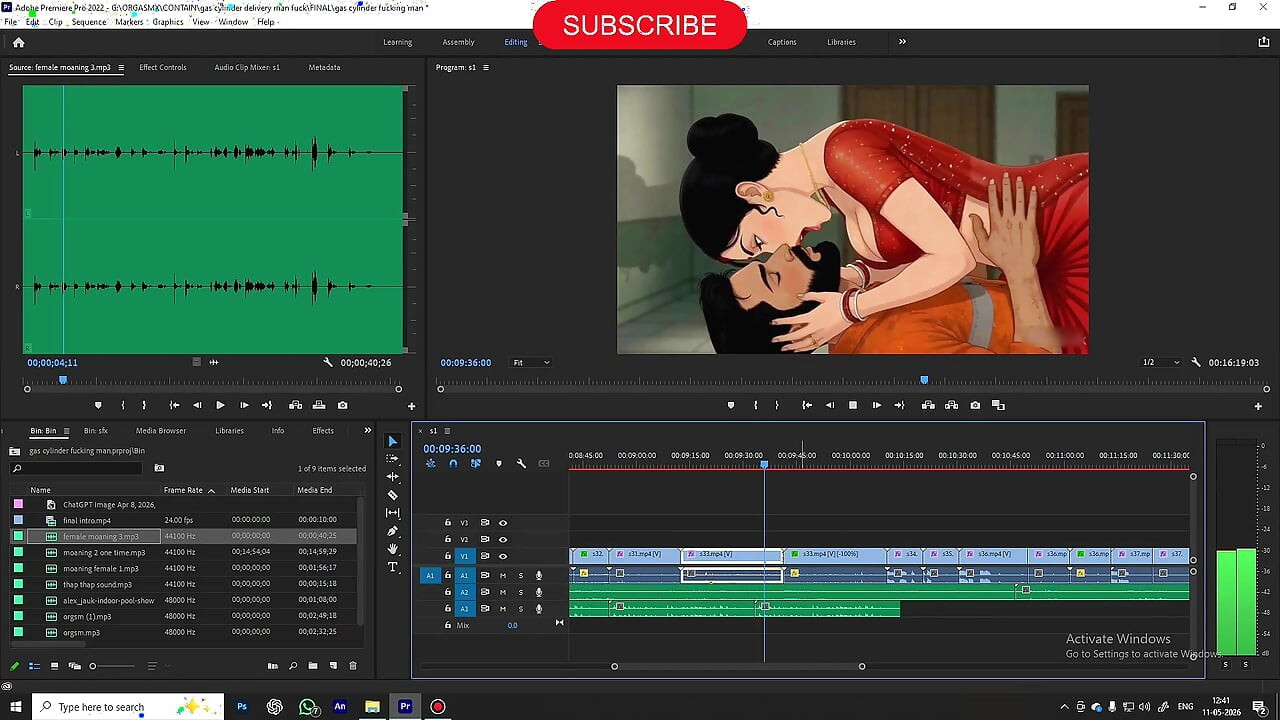The image size is (1280, 720).
Task: Hide the V1 track output
Action: pyautogui.click(x=503, y=556)
